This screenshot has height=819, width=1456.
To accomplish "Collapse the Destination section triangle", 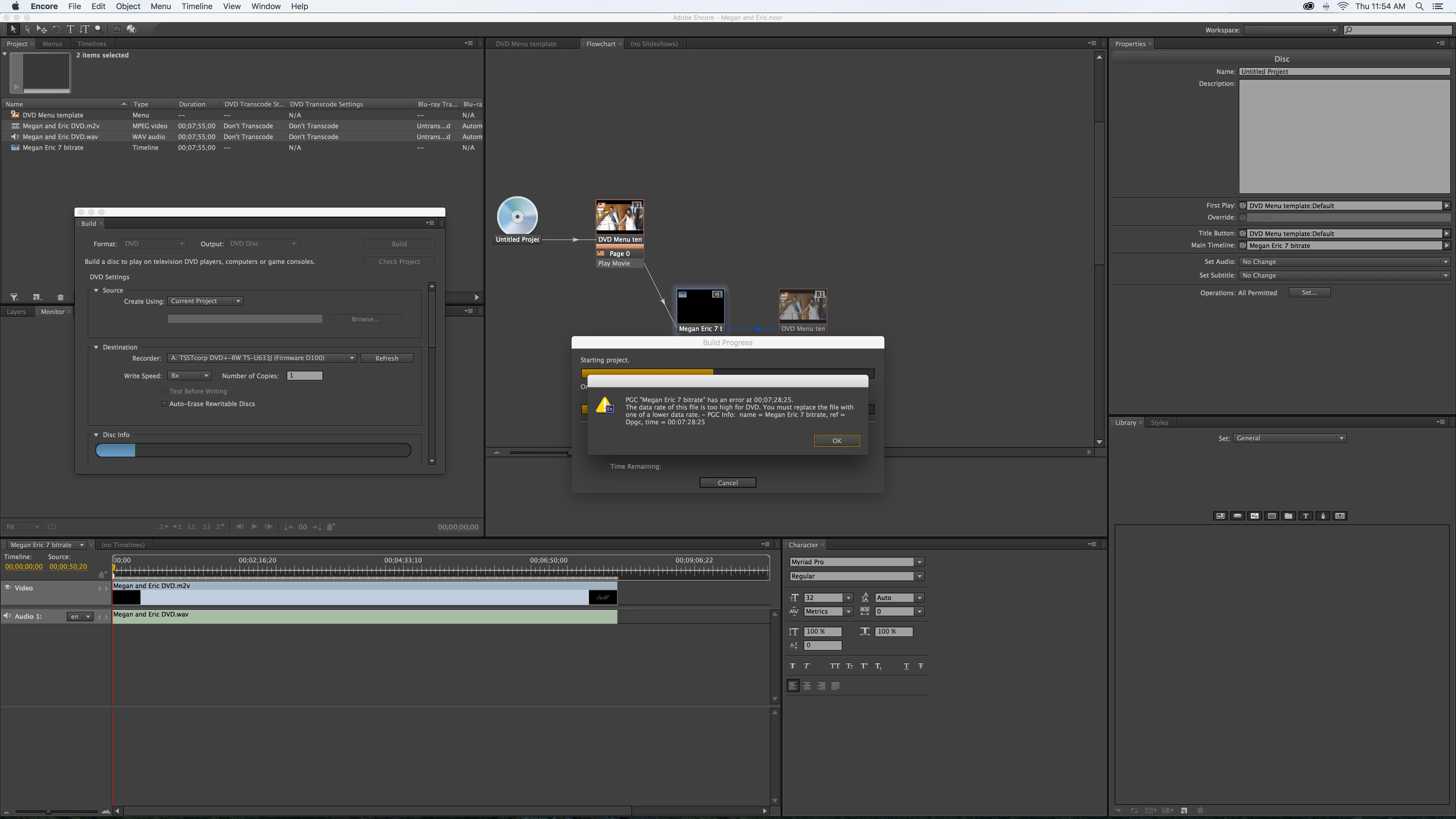I will pos(96,347).
